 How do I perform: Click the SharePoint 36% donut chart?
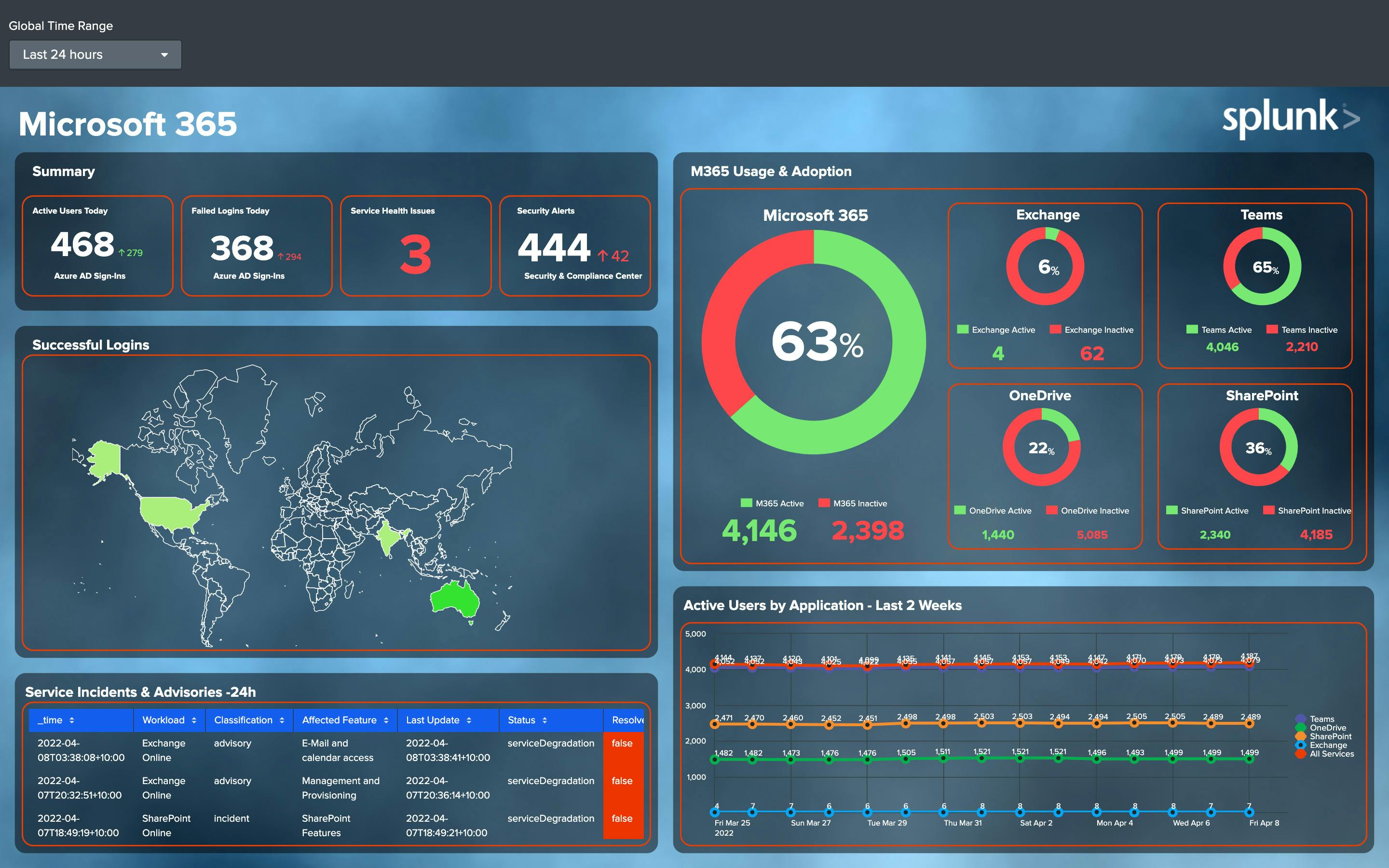1258,447
